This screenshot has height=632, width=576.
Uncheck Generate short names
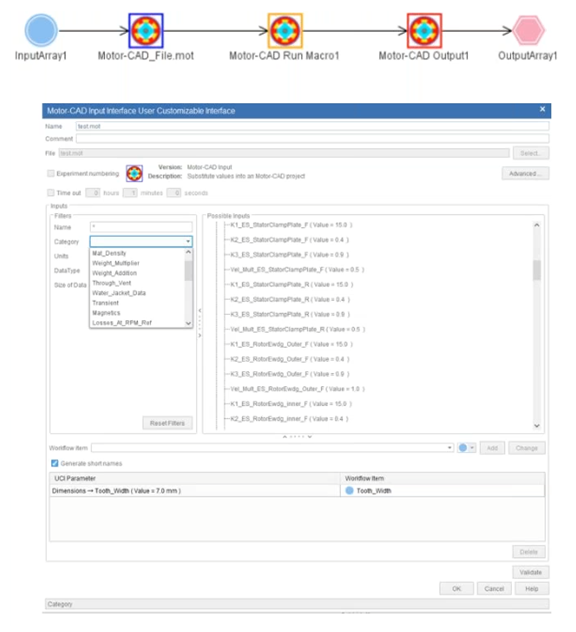pos(54,463)
